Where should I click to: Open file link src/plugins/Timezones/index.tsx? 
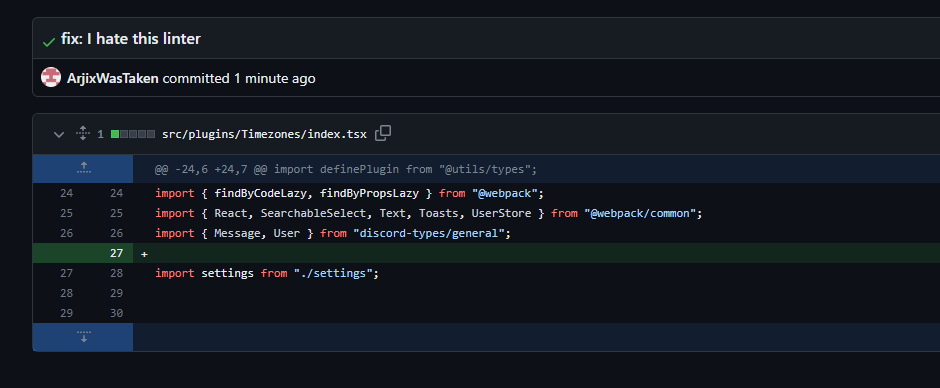264,134
